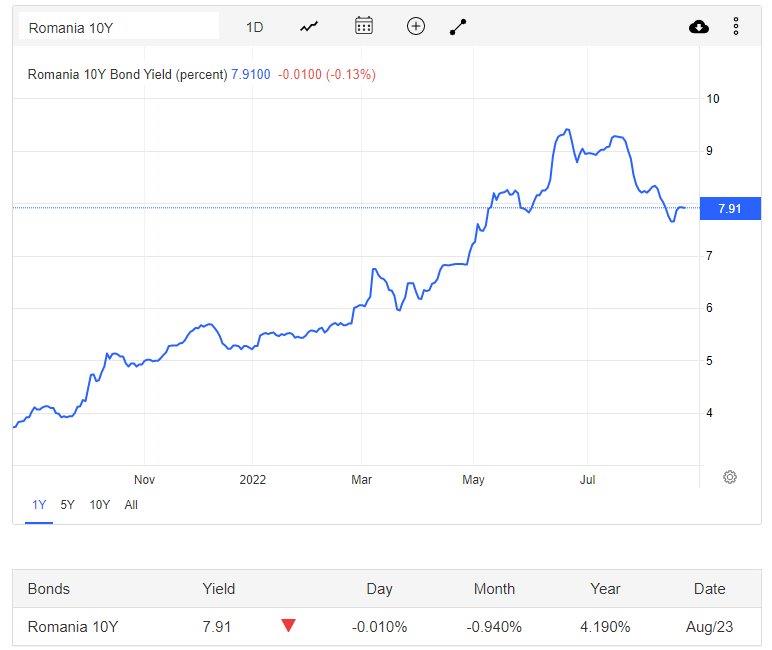Click the 7.91 current price label
772x650 pixels.
pyautogui.click(x=731, y=208)
